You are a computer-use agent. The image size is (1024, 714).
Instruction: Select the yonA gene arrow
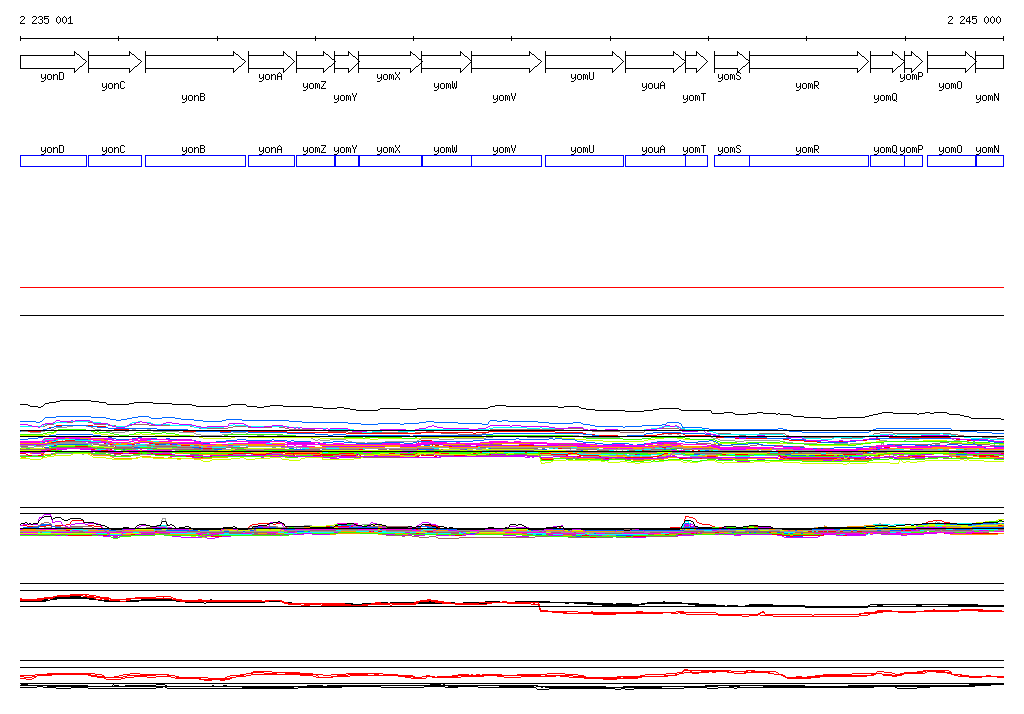click(271, 62)
